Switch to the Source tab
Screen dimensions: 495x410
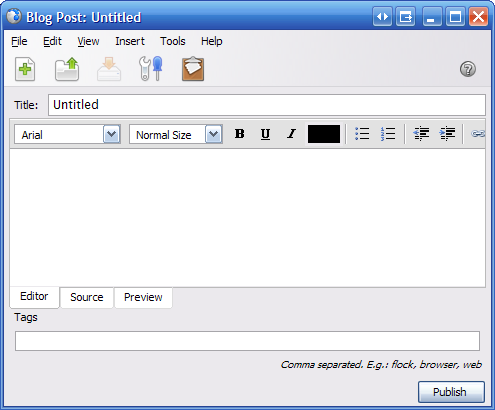pos(87,297)
